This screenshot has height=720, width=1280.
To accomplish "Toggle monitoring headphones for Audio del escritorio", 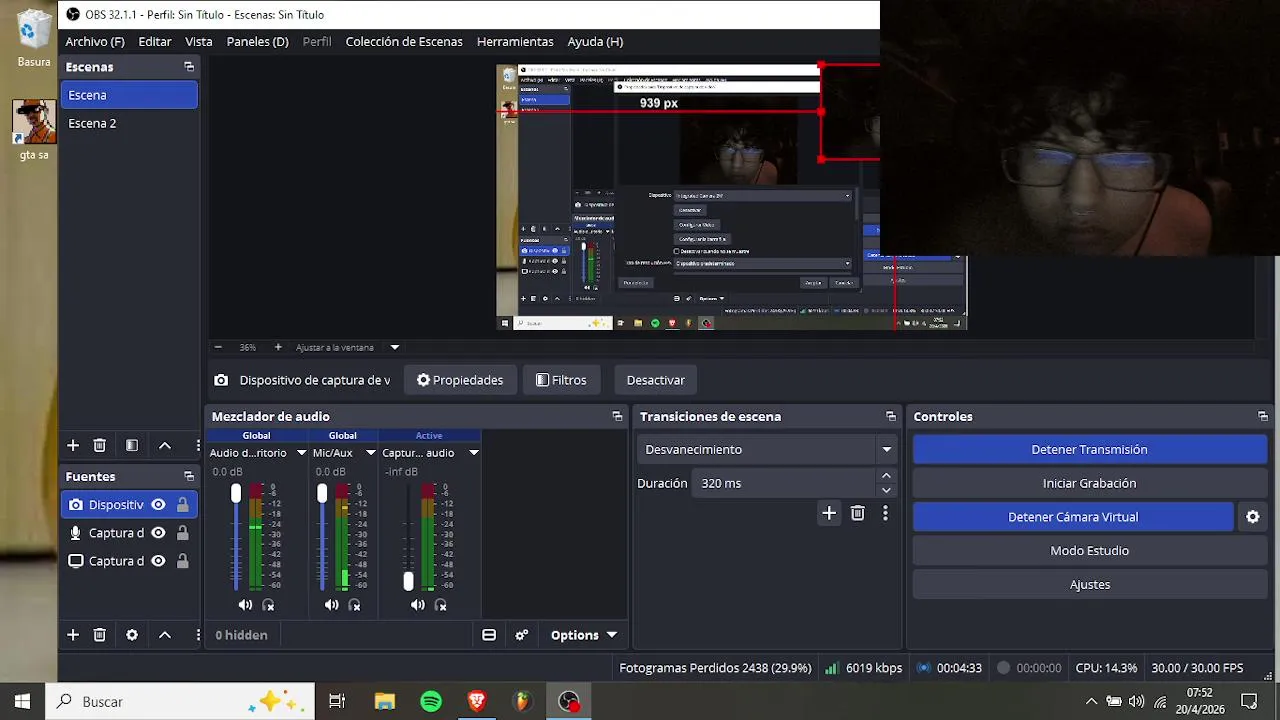I will point(268,605).
